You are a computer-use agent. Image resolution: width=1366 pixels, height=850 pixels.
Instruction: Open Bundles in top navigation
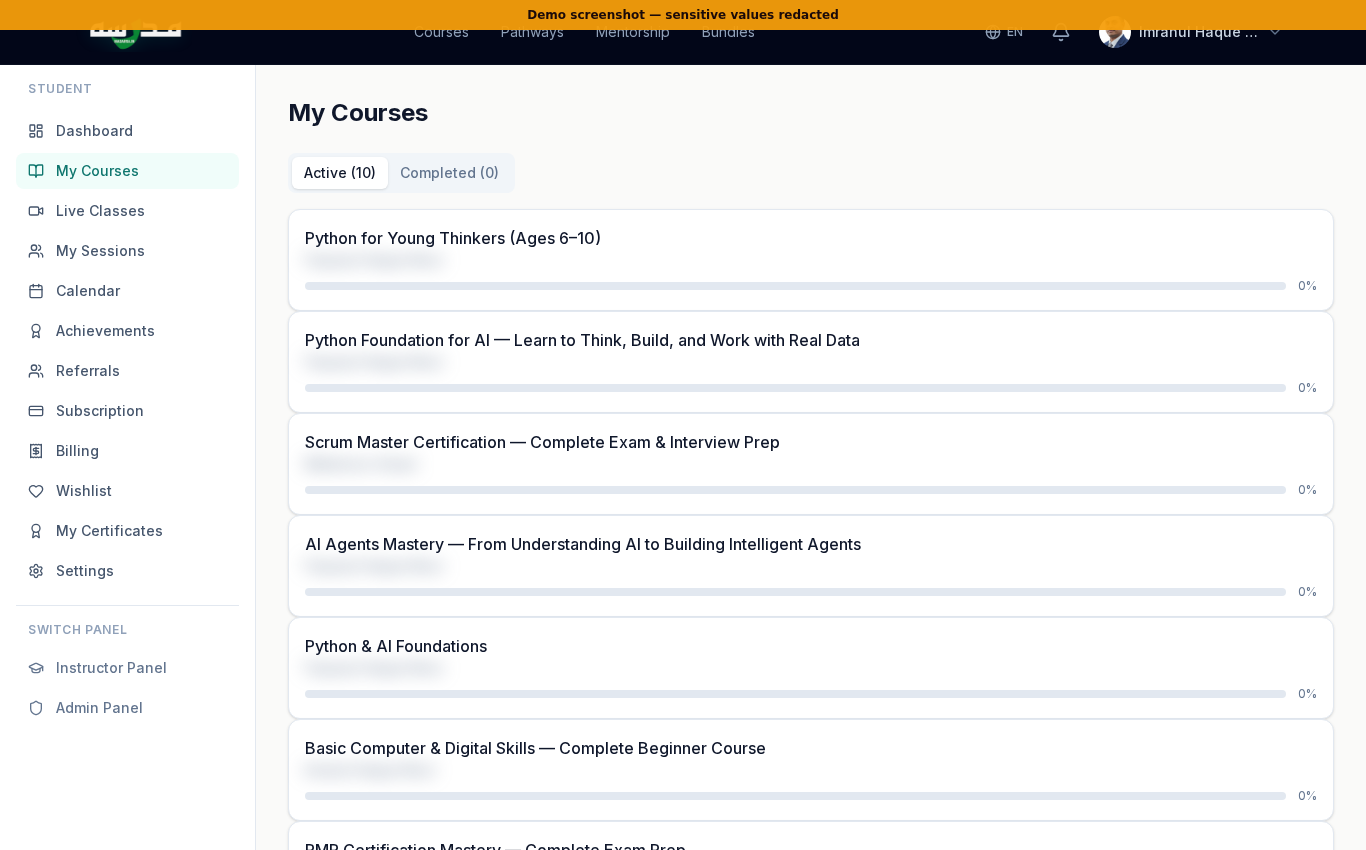click(x=728, y=32)
